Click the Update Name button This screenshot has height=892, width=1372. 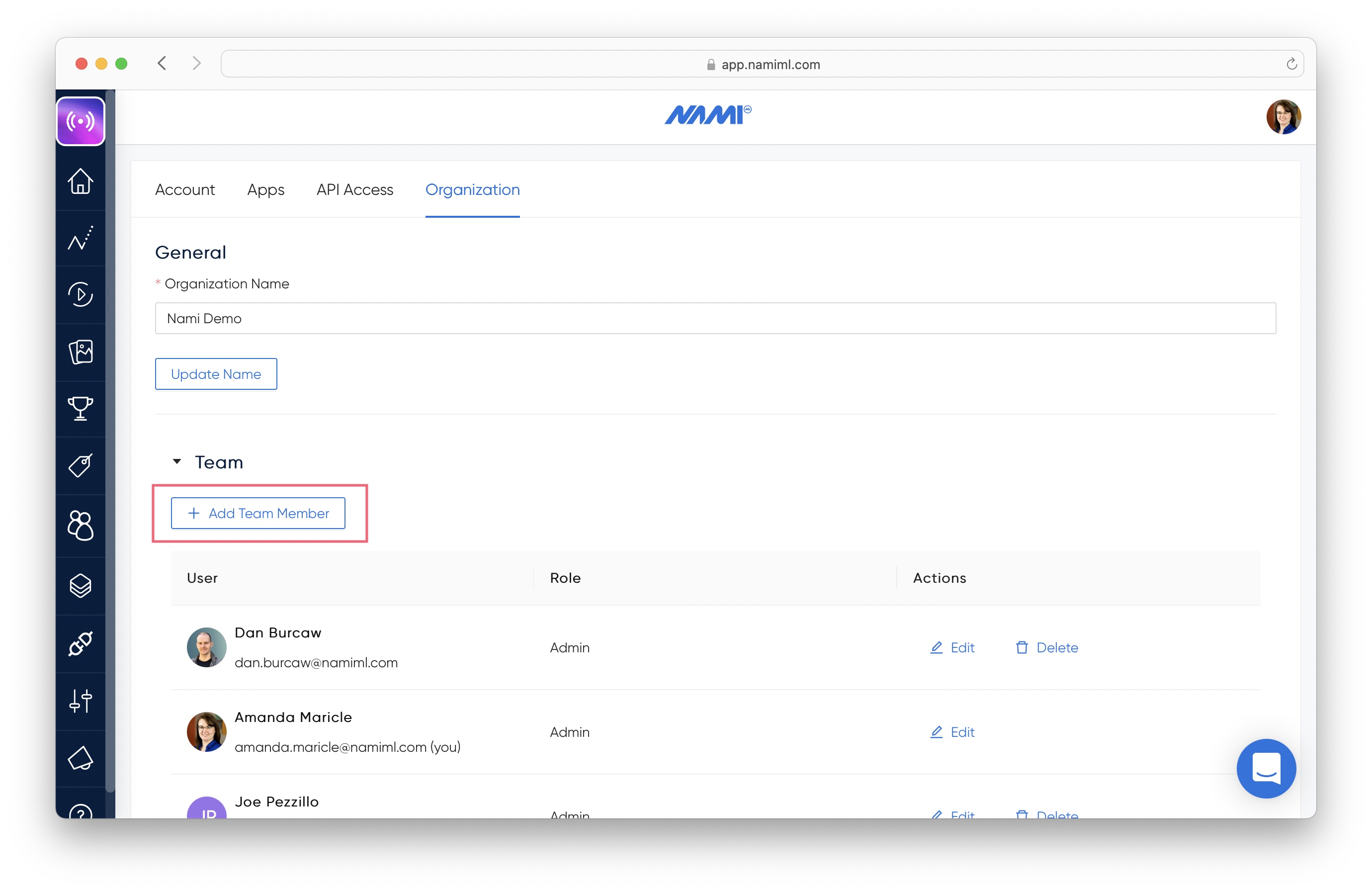point(216,374)
